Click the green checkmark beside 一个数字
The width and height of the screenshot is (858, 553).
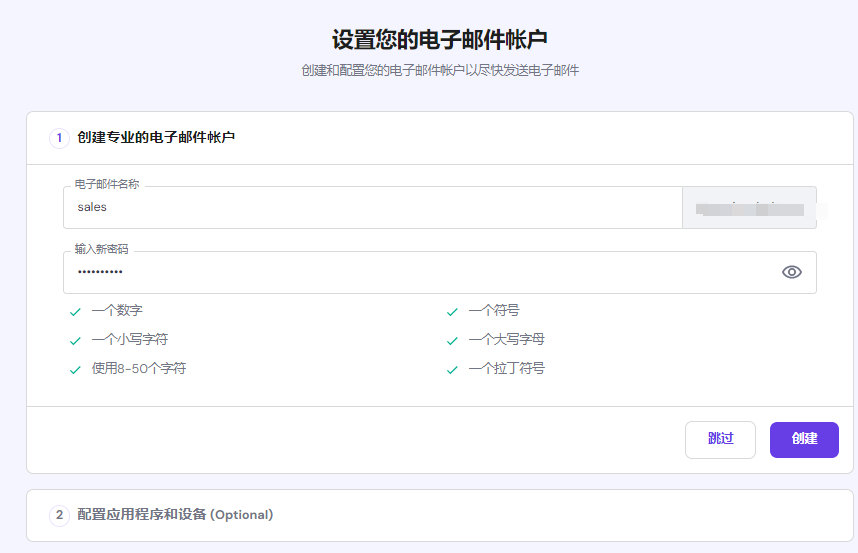click(x=75, y=312)
